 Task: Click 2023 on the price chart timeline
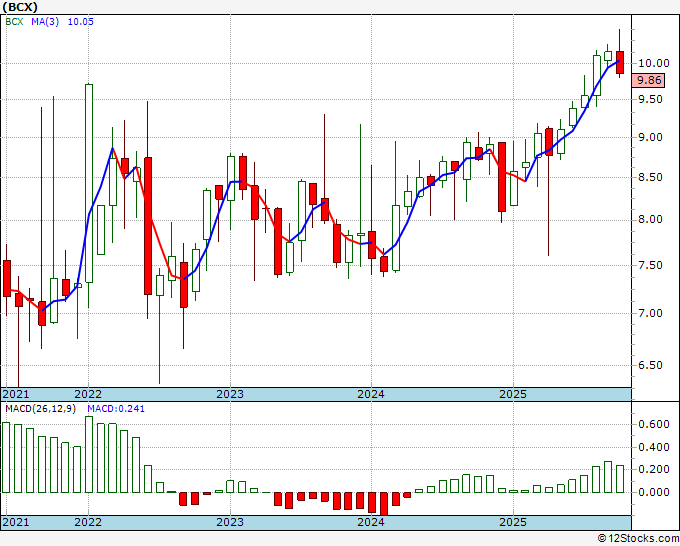(x=230, y=394)
